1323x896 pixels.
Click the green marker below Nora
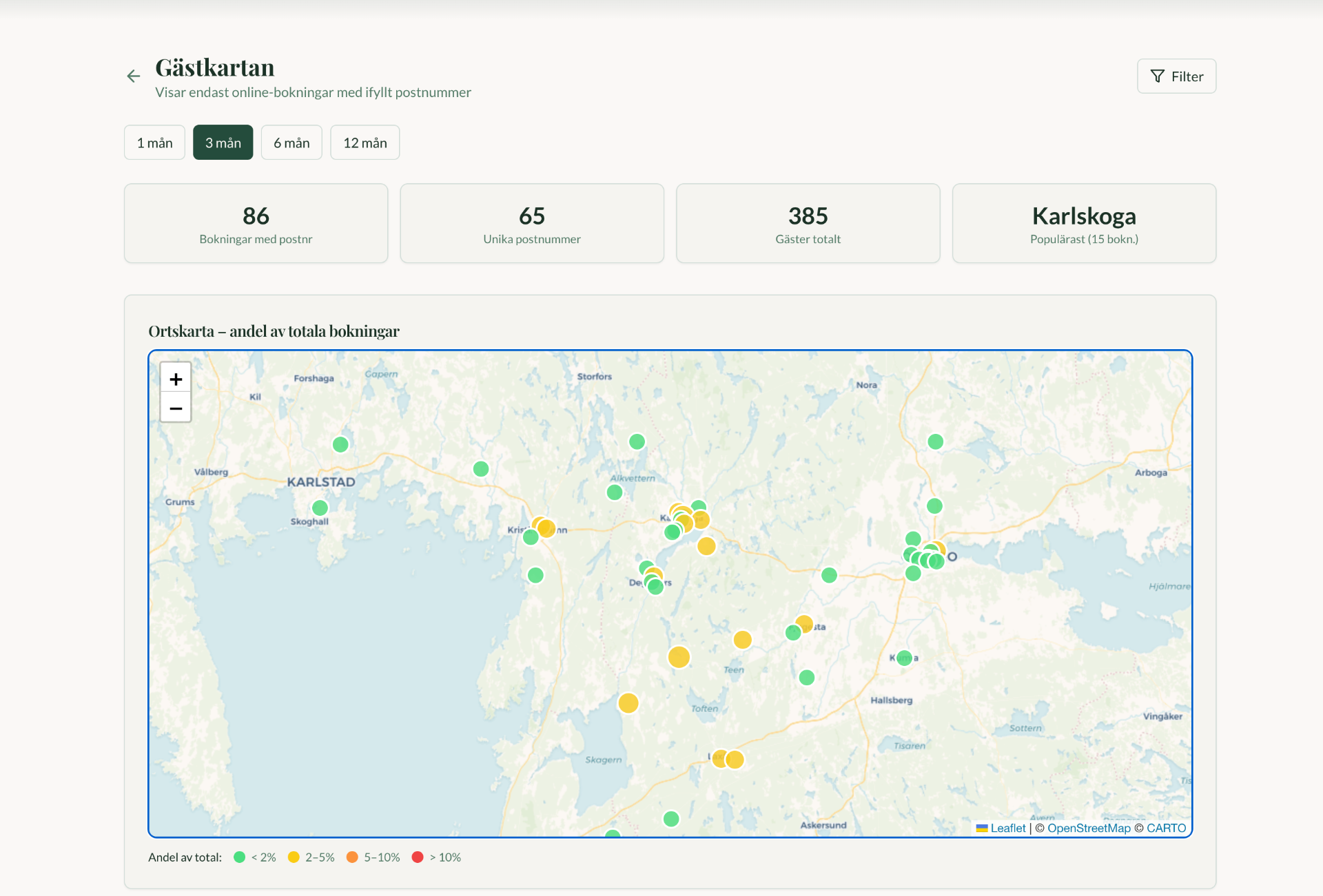tap(935, 441)
